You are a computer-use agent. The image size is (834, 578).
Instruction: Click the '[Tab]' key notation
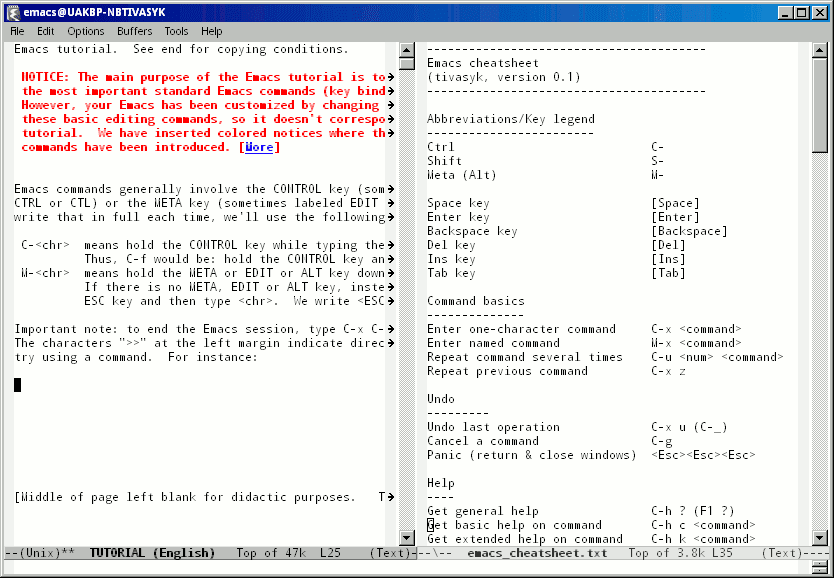[x=669, y=273]
